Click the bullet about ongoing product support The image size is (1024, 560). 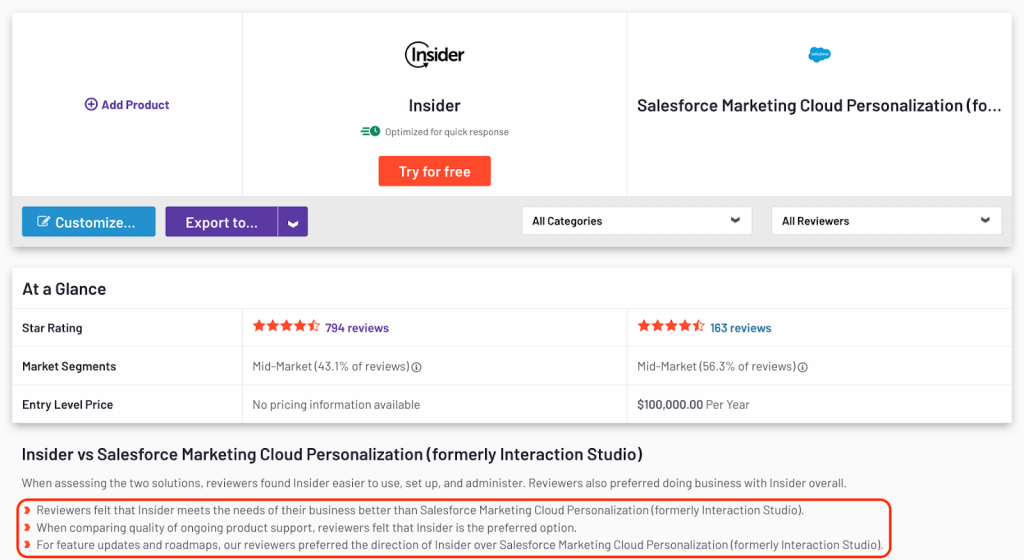pos(306,528)
